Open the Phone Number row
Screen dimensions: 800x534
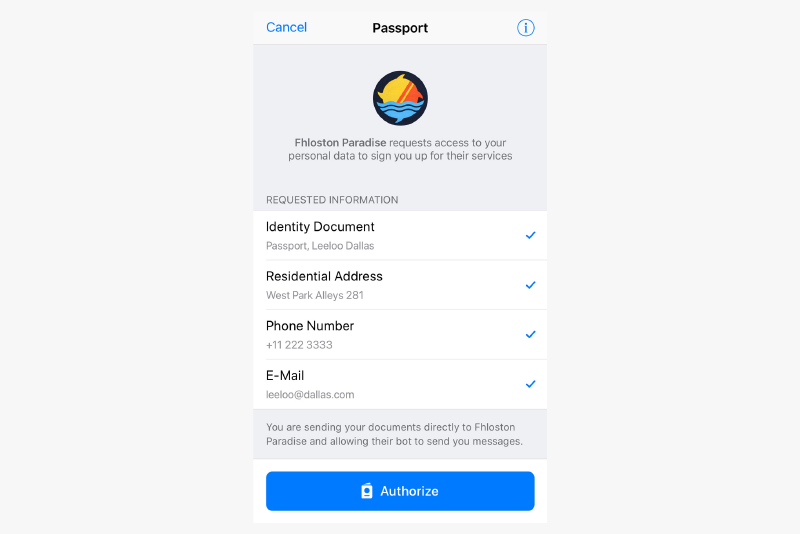(400, 334)
